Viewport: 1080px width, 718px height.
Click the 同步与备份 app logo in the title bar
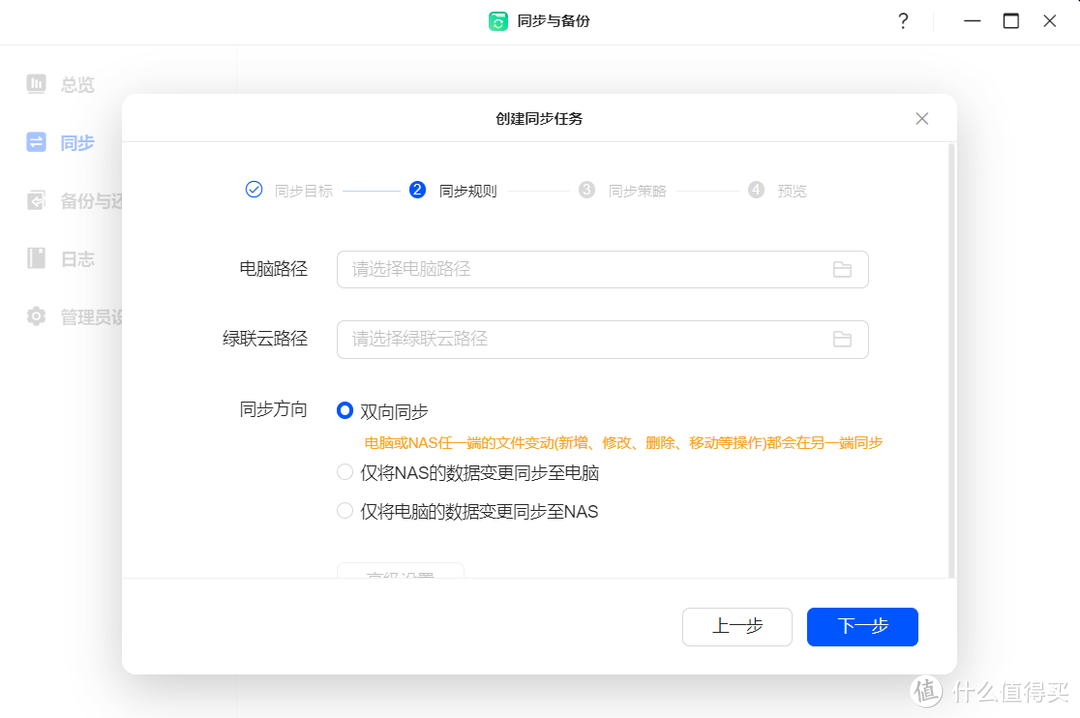tap(499, 20)
